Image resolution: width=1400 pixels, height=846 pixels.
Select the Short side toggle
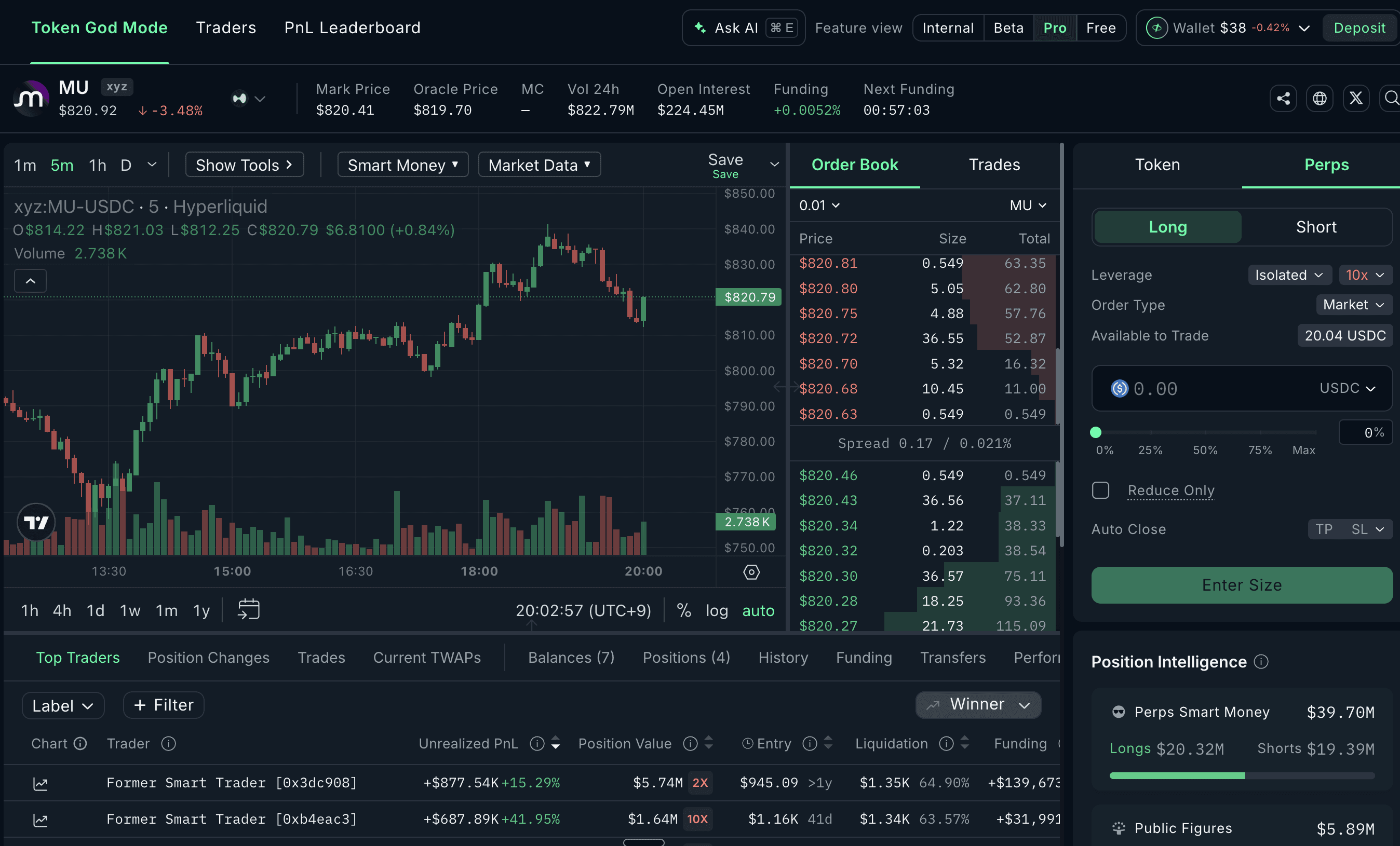pos(1316,227)
